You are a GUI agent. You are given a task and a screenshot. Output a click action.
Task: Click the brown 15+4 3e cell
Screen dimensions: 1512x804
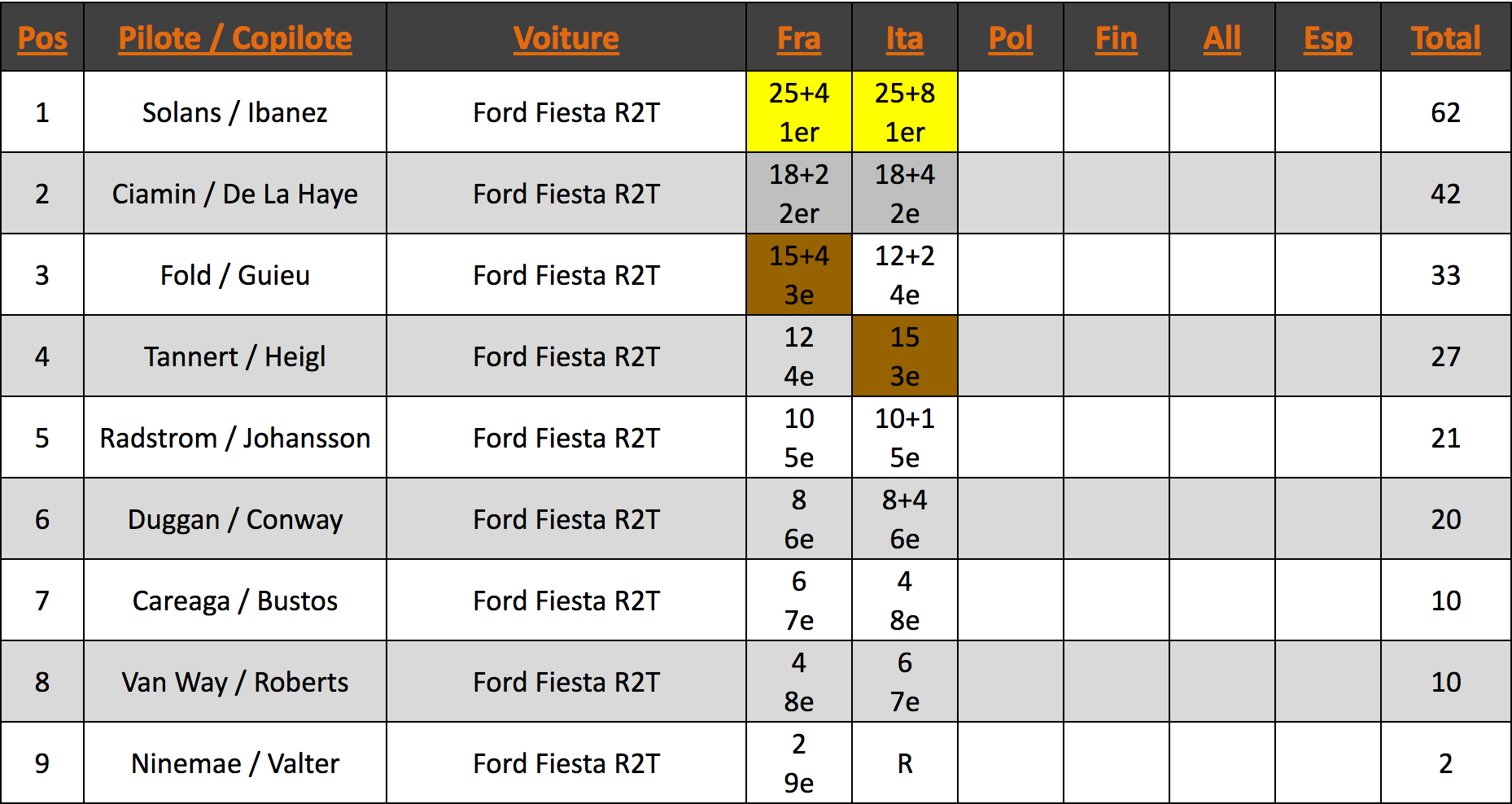tap(799, 275)
